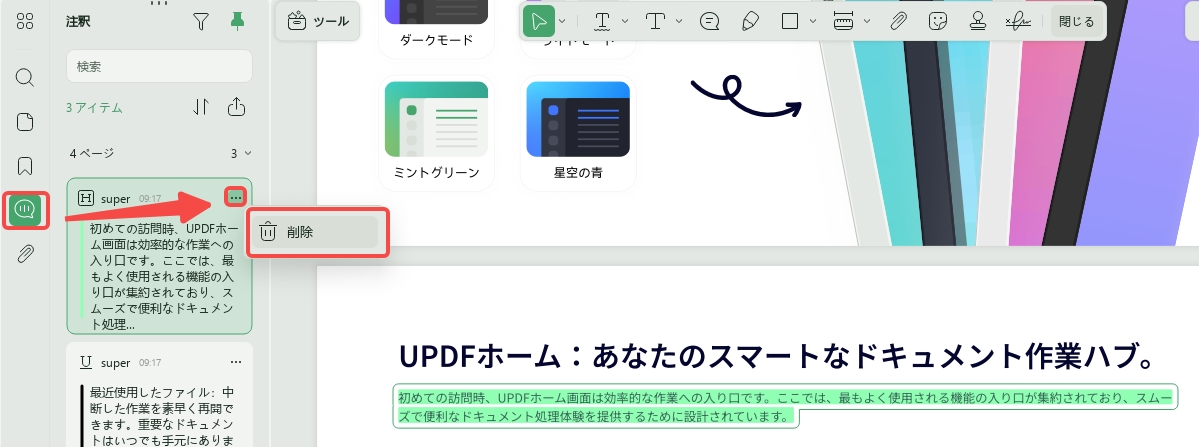Viewport: 1199px width, 447px height.
Task: Open the attachments panel in sidebar
Action: click(x=25, y=254)
